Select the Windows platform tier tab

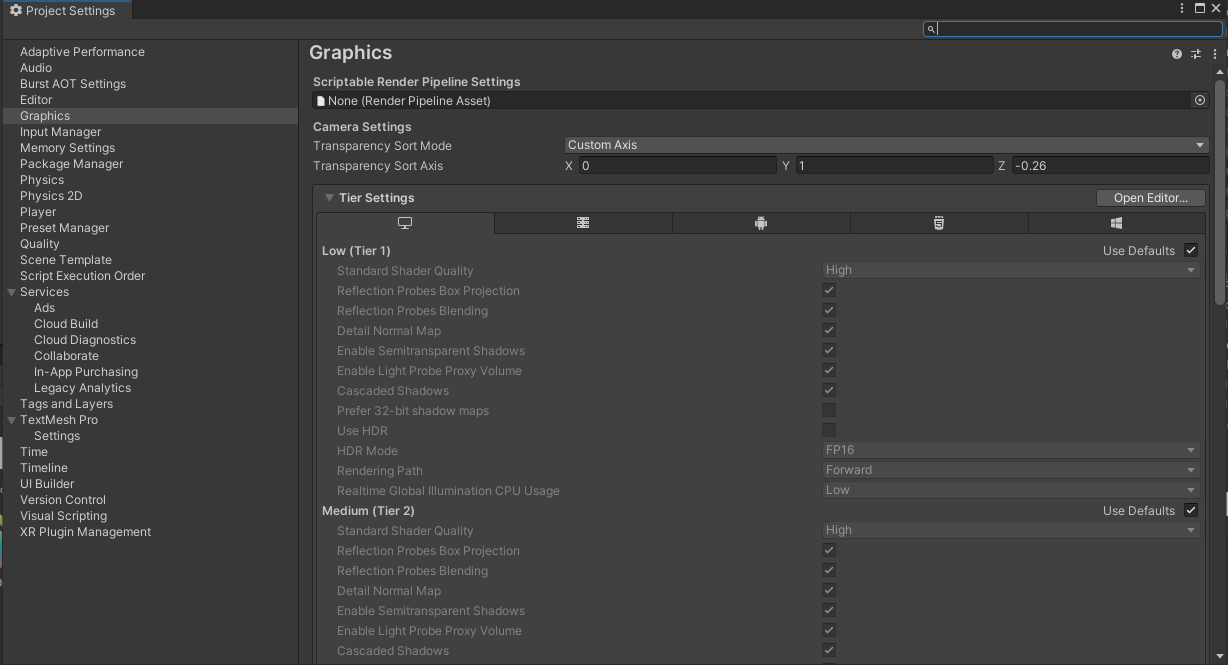tap(1117, 223)
